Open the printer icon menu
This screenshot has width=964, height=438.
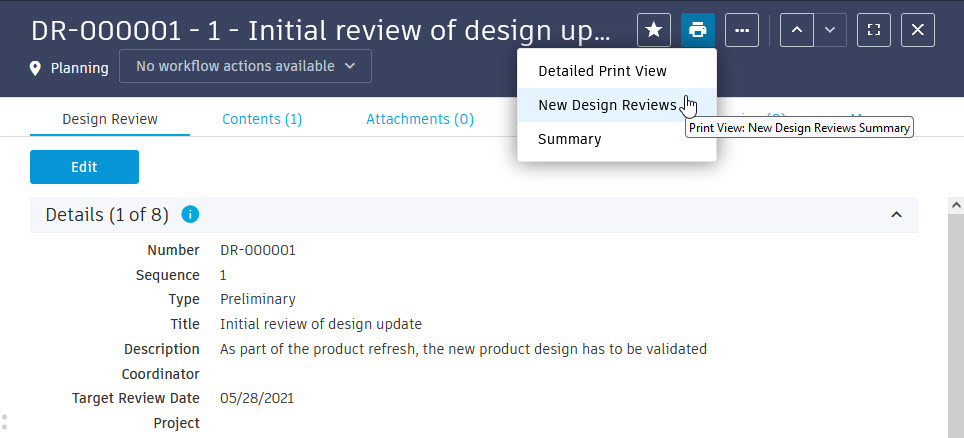point(698,30)
